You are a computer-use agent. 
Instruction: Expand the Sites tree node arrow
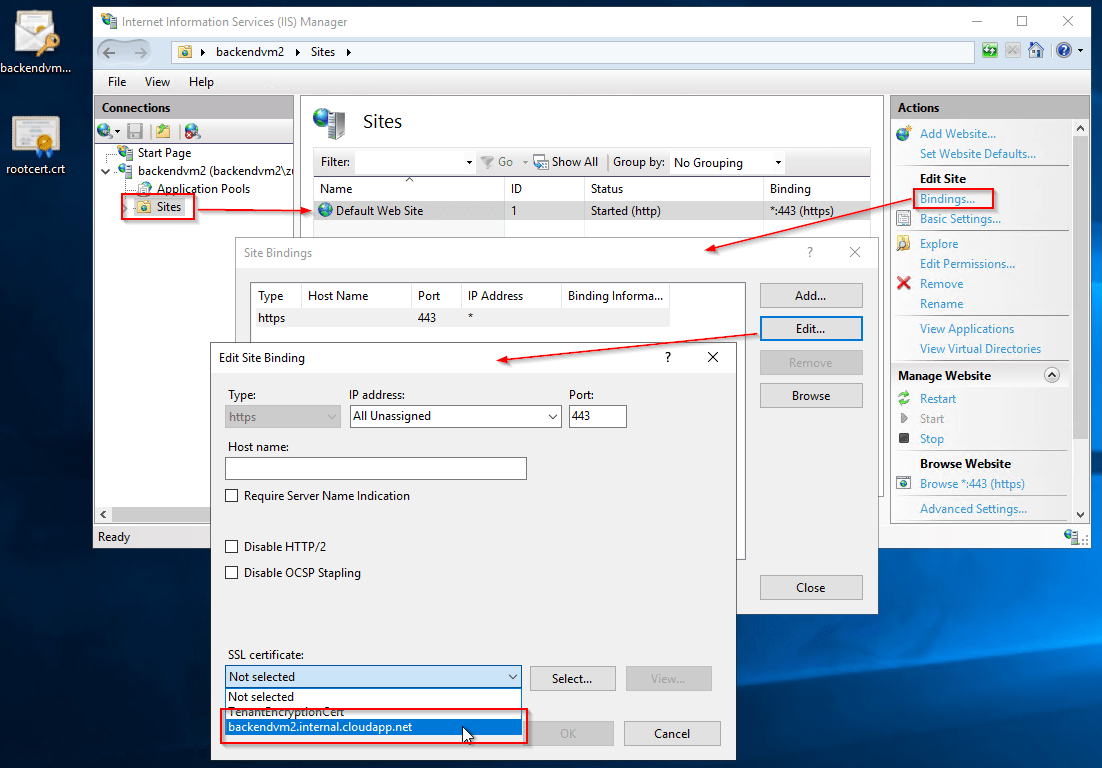pyautogui.click(x=126, y=207)
